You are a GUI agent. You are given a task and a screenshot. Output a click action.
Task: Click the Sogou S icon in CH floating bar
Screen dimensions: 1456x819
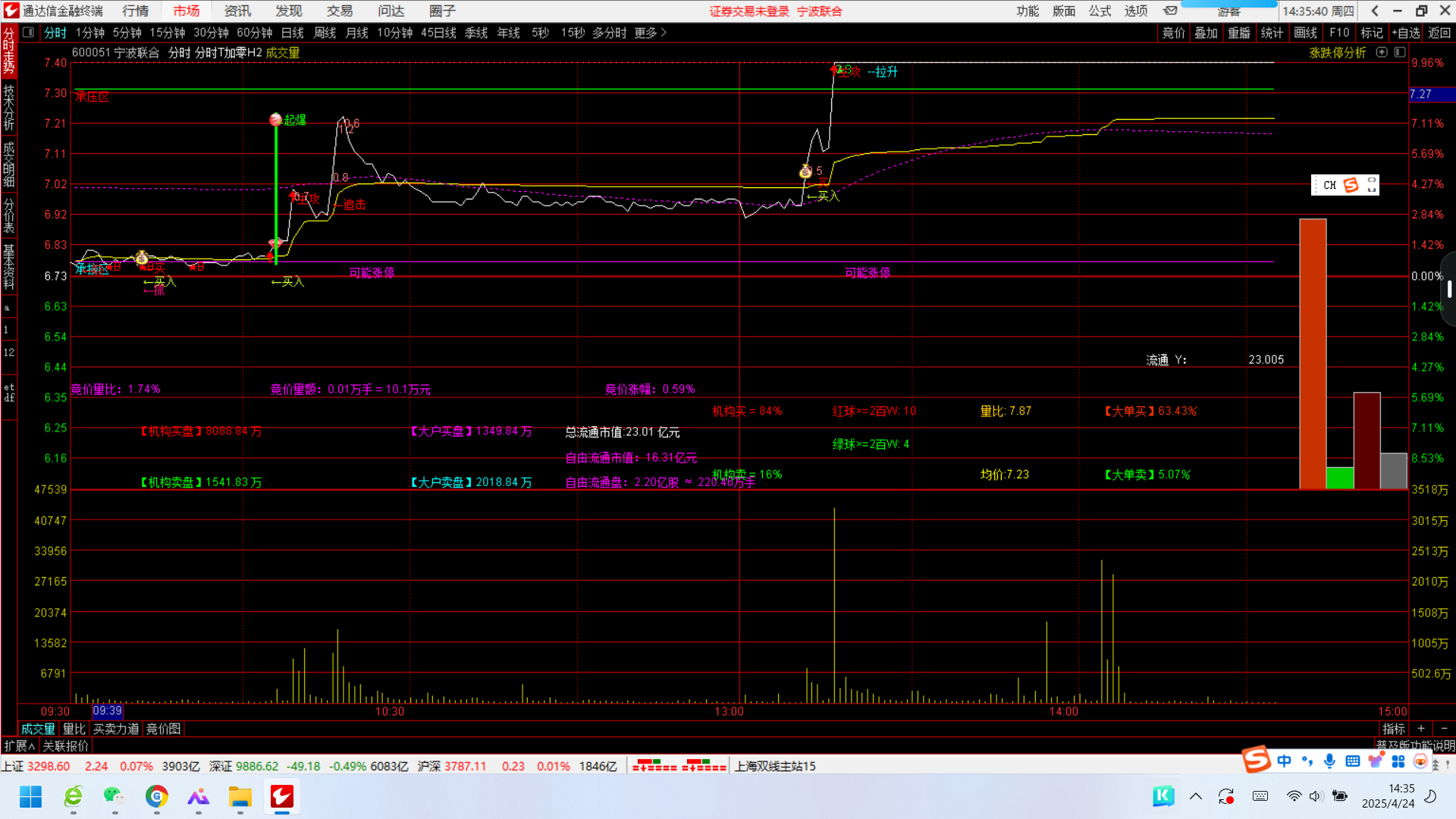click(x=1351, y=185)
